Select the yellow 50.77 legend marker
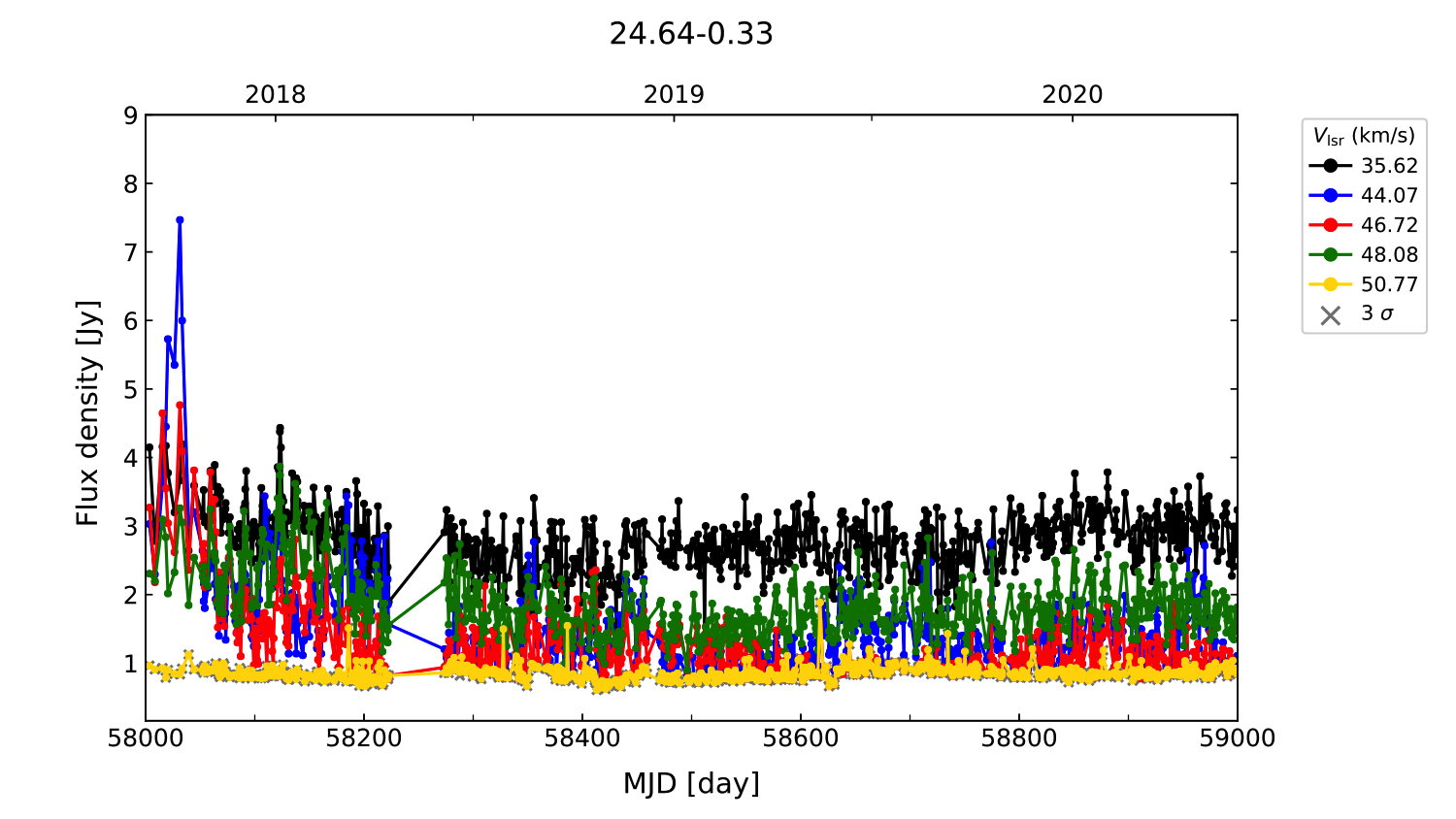Screen dimensions: 1456x819 point(1330,284)
